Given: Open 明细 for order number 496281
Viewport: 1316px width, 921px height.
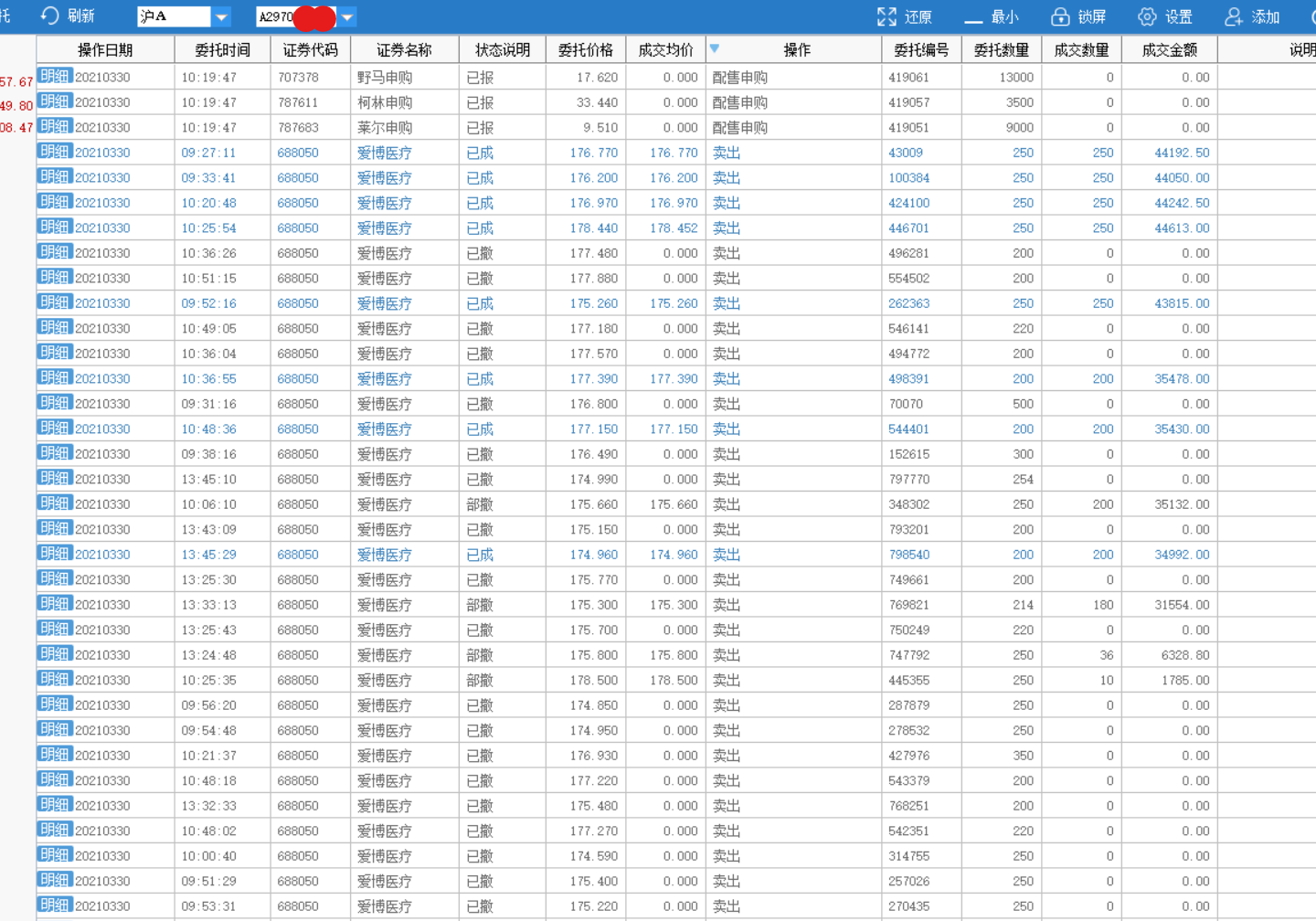Looking at the screenshot, I should pyautogui.click(x=55, y=252).
